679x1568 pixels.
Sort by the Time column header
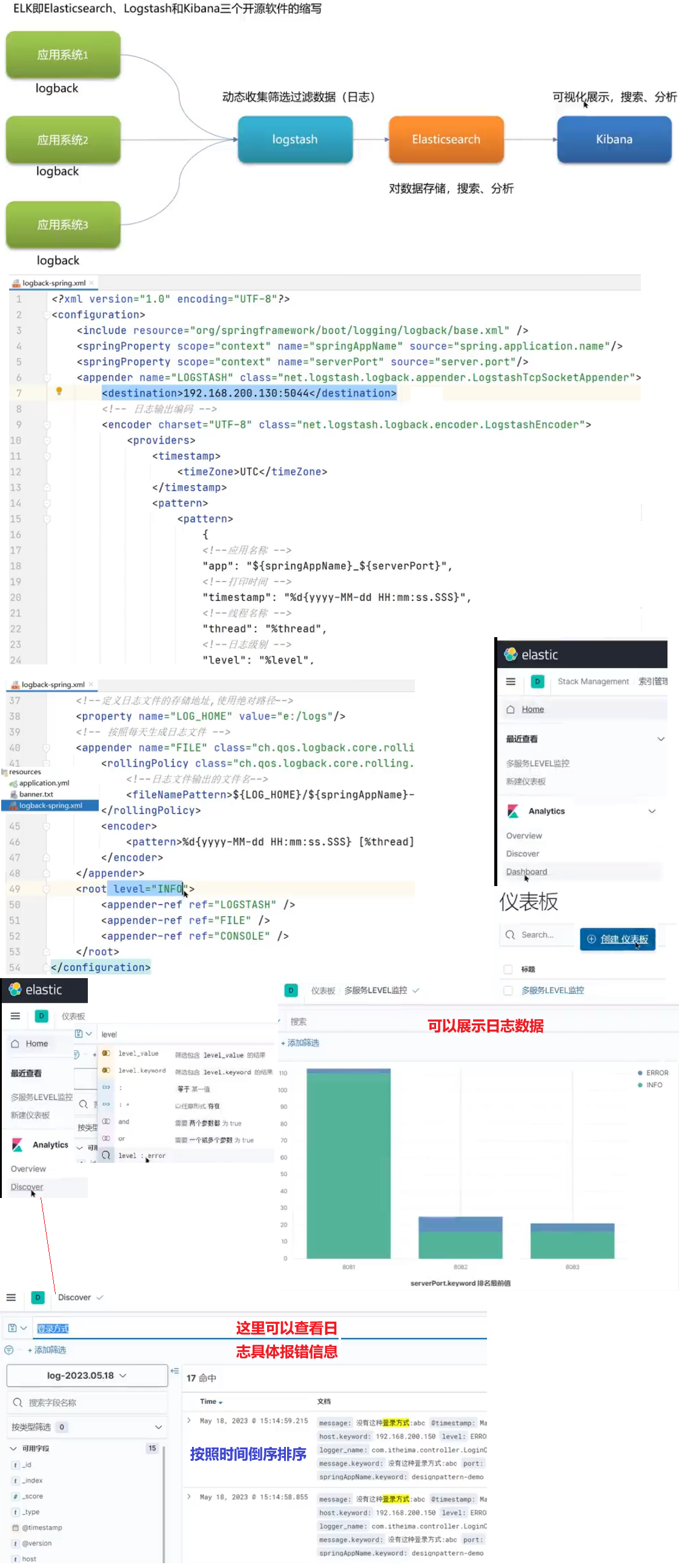[x=211, y=1401]
